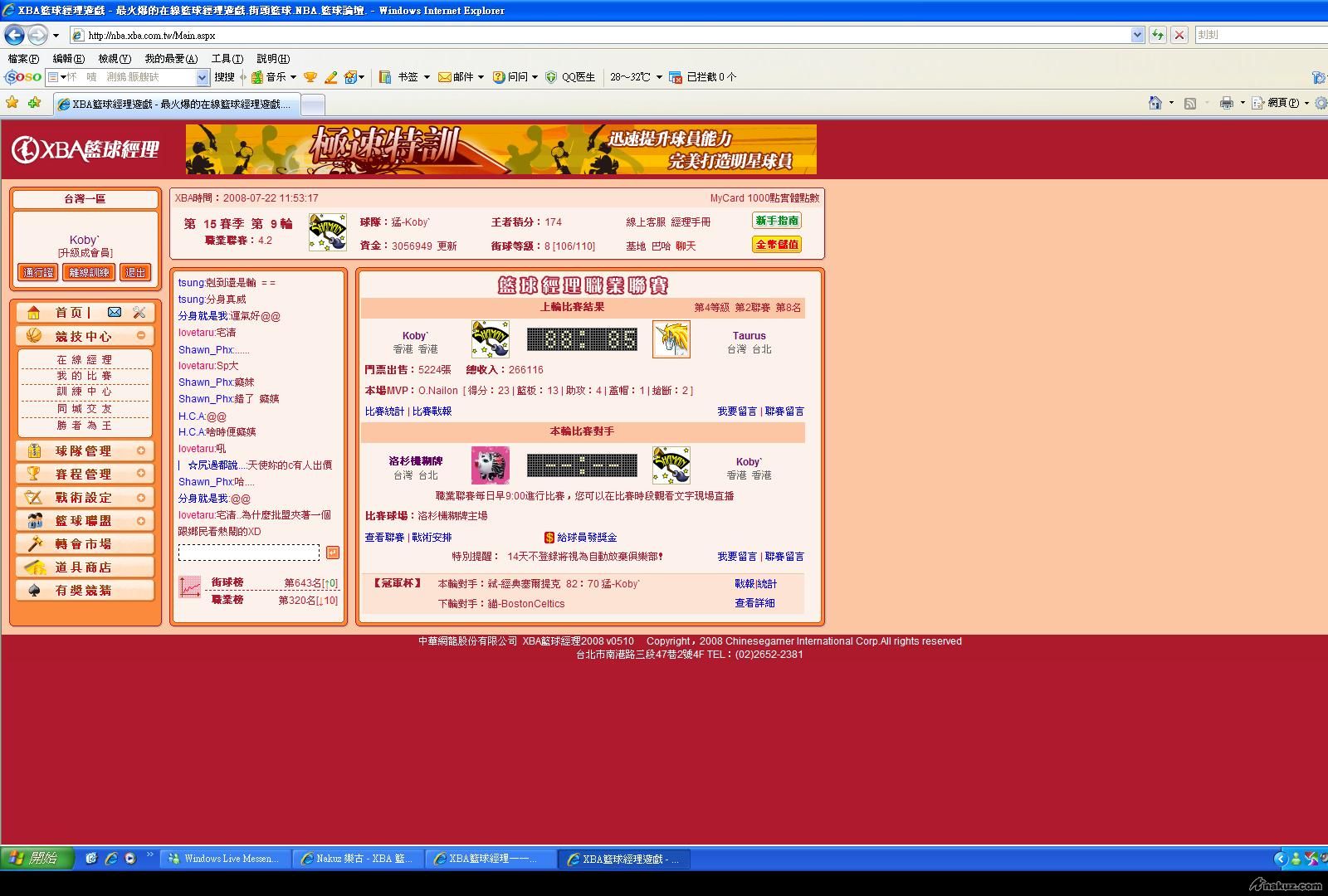Expand the 戰術設定 menu section
Viewport: 1328px width, 896px height.
(141, 497)
